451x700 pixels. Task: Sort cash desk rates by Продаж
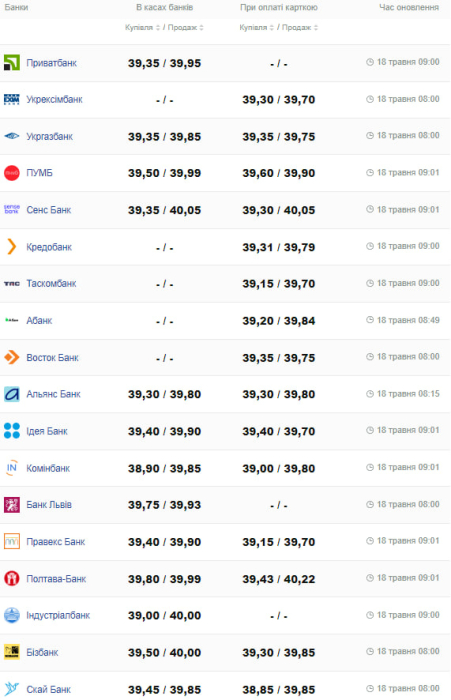(186, 28)
